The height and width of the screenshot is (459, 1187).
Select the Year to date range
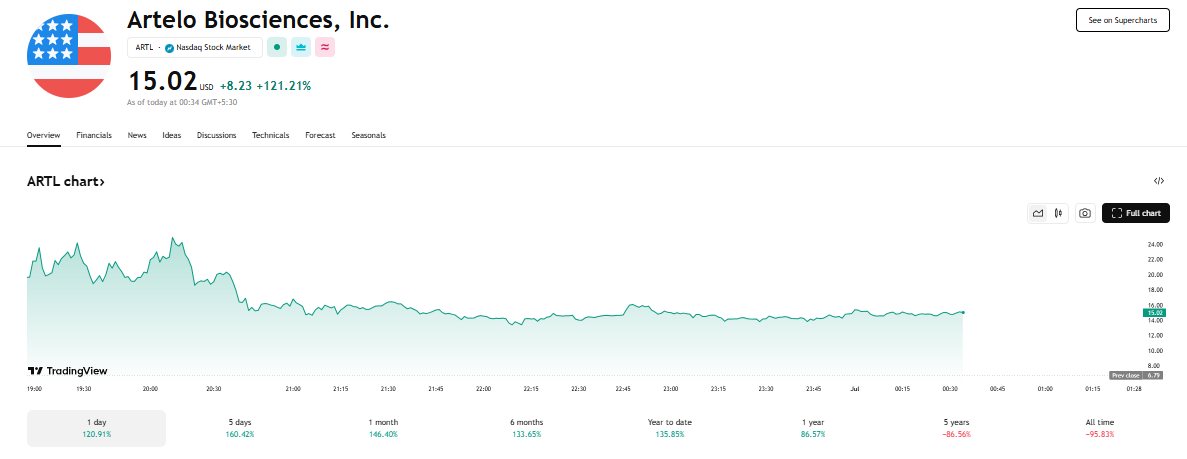[670, 428]
